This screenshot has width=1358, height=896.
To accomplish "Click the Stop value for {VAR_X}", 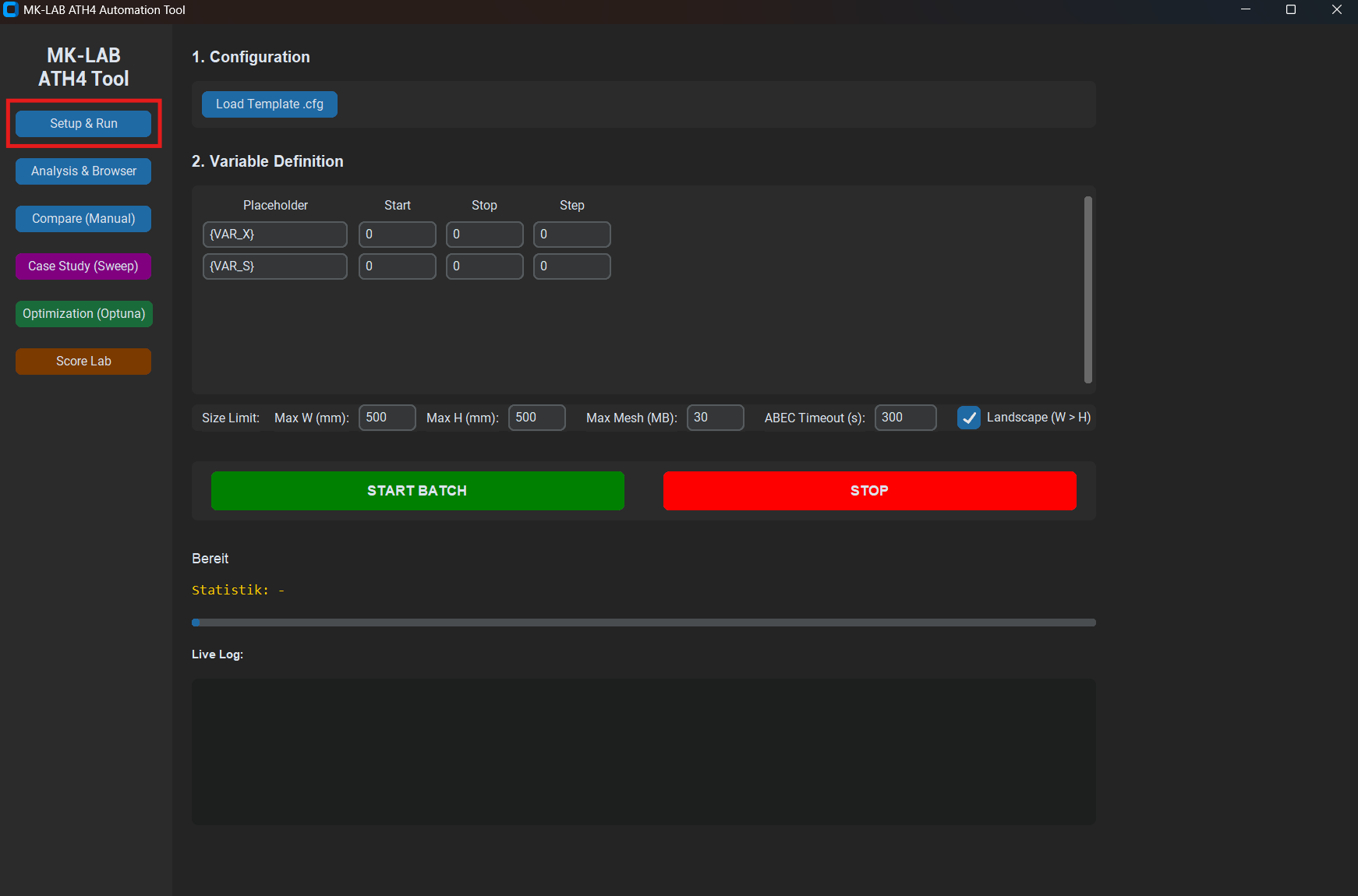I will 485,235.
